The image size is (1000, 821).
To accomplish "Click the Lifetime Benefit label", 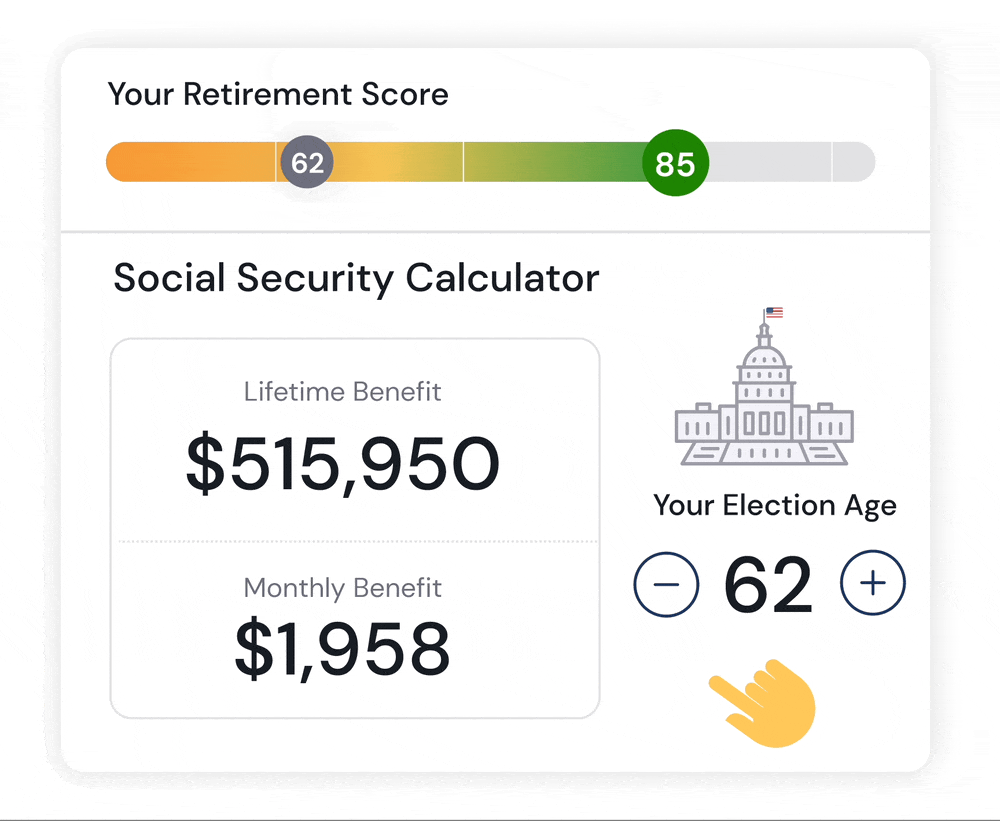I will pyautogui.click(x=342, y=392).
